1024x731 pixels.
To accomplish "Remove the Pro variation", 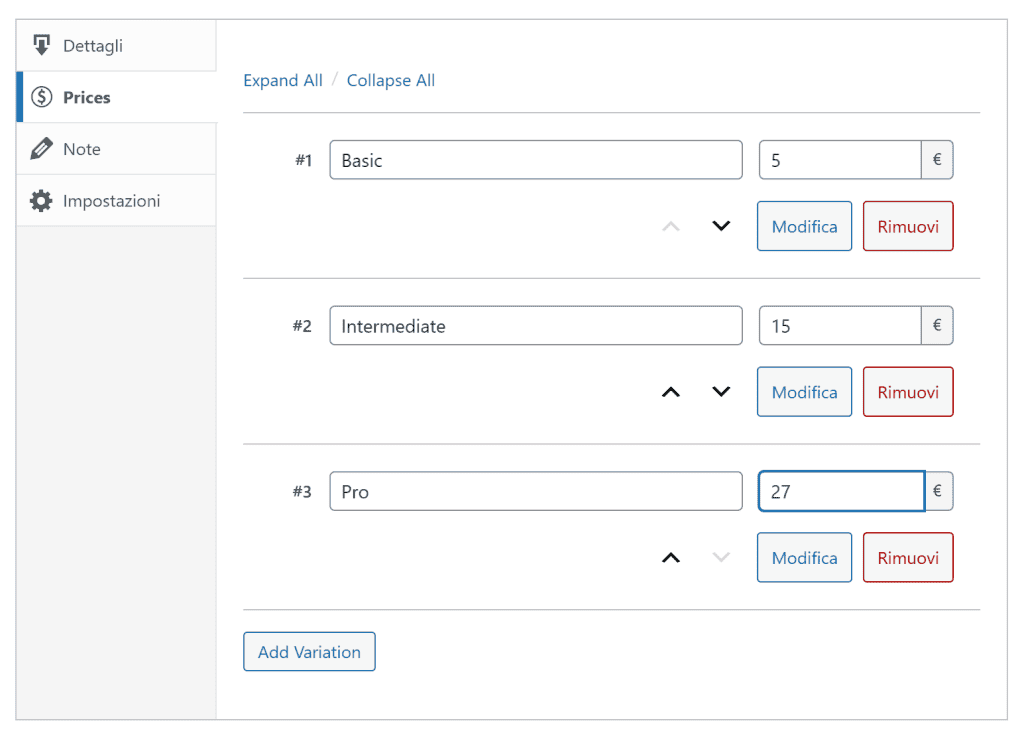I will (907, 558).
